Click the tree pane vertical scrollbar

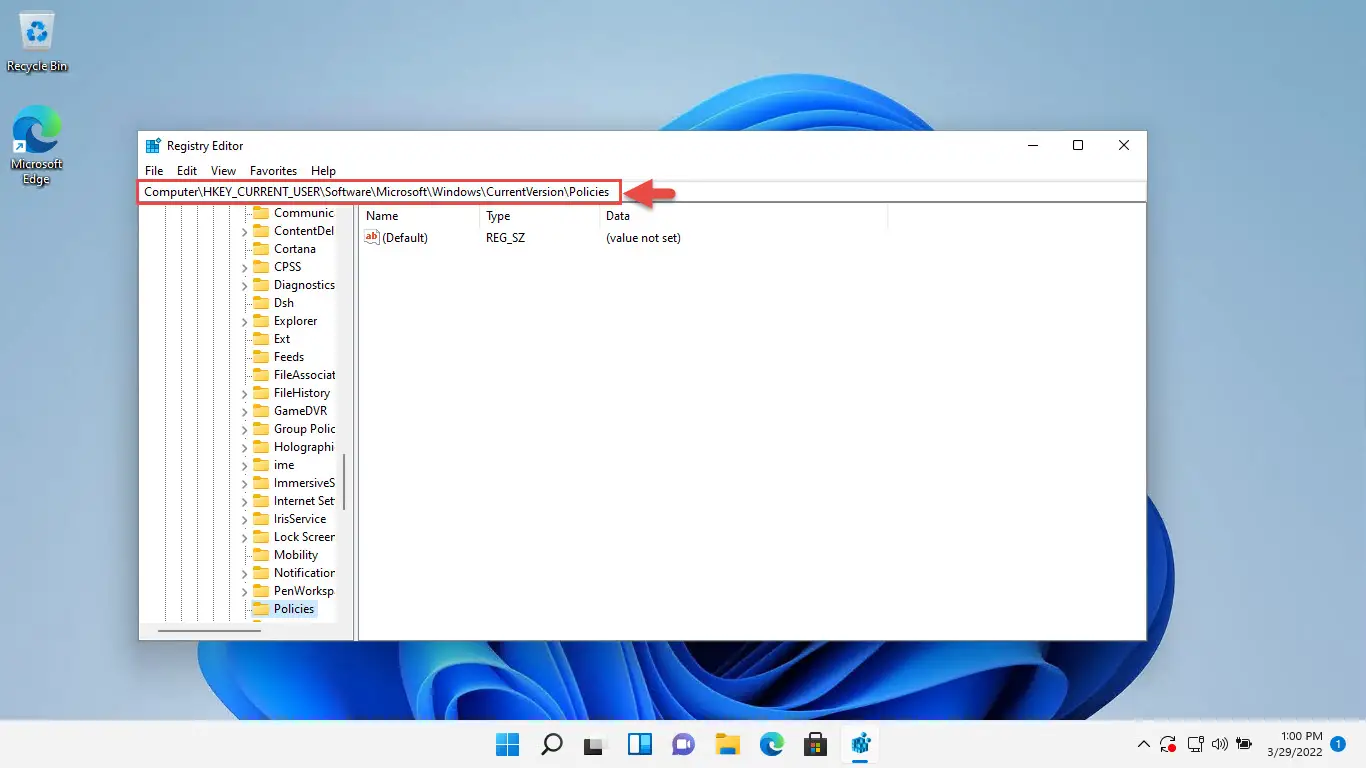(x=344, y=481)
